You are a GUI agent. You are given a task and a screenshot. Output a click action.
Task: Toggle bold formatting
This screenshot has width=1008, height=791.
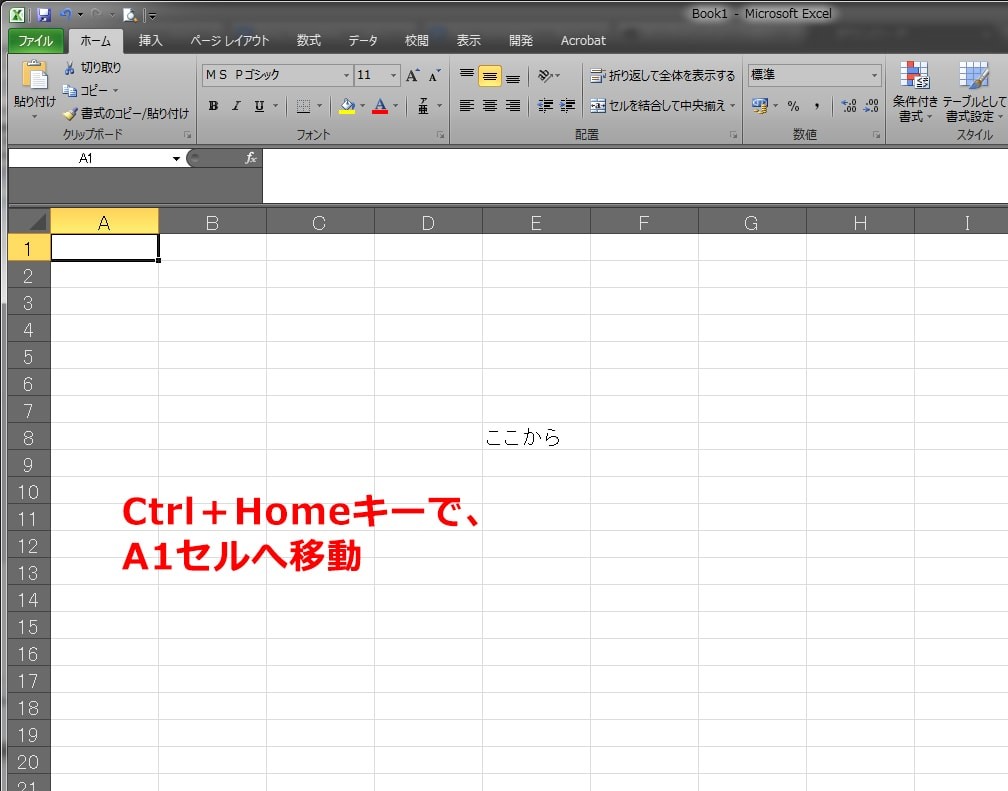point(213,105)
